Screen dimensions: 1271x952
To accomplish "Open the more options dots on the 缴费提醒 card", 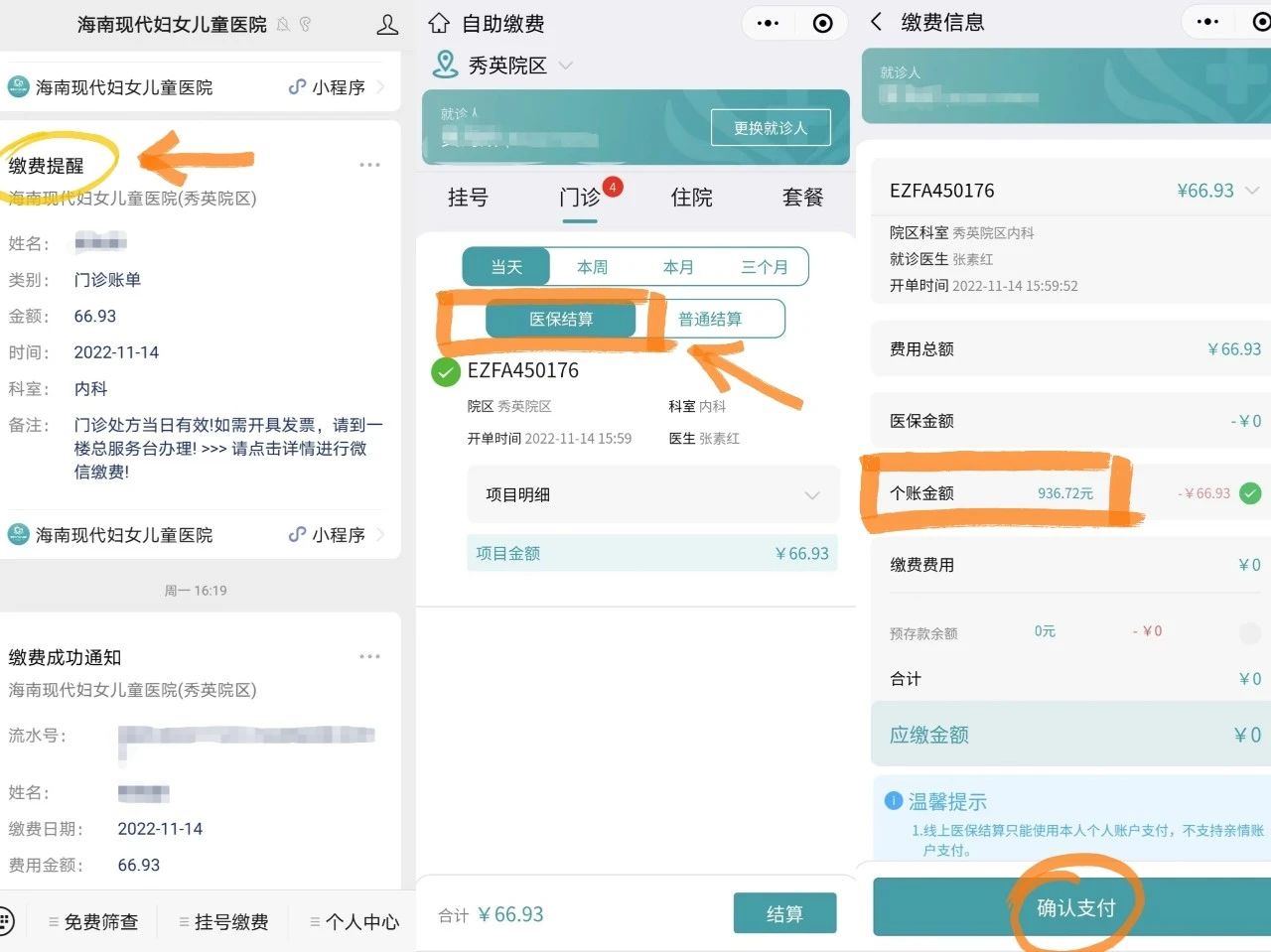I will (369, 165).
